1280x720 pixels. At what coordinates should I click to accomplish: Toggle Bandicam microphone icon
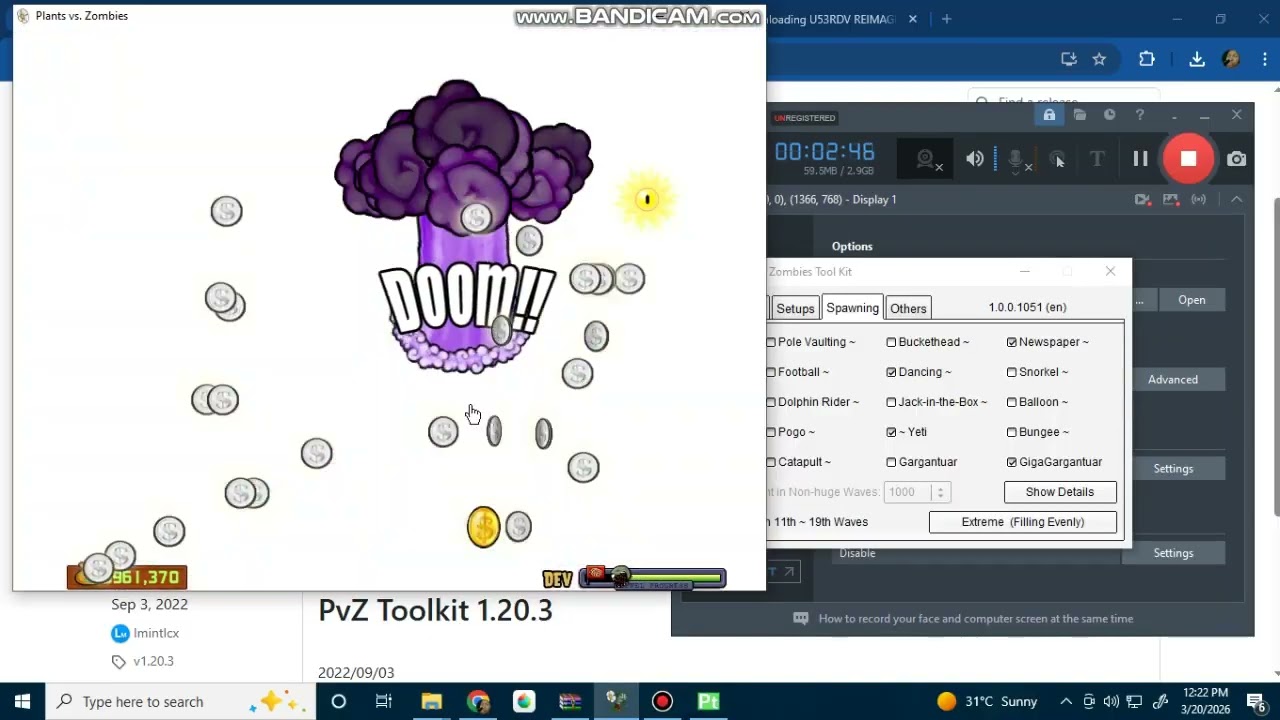[1017, 159]
